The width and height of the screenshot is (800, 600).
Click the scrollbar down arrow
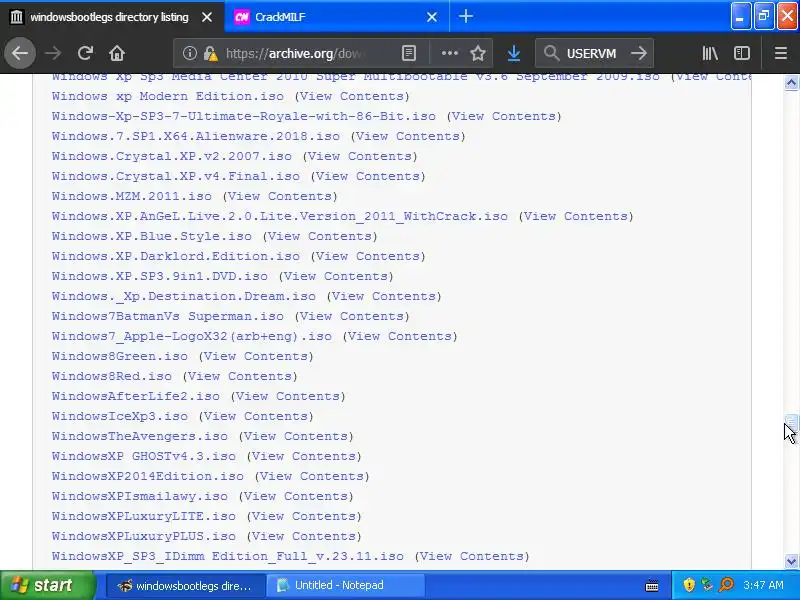tap(791, 561)
